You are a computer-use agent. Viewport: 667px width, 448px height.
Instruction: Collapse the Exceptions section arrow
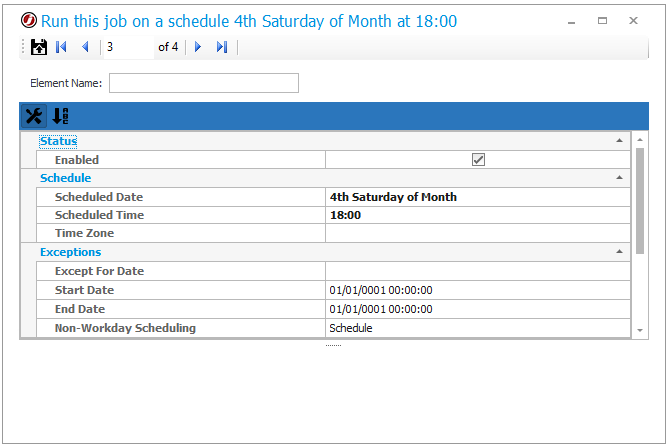coord(619,251)
